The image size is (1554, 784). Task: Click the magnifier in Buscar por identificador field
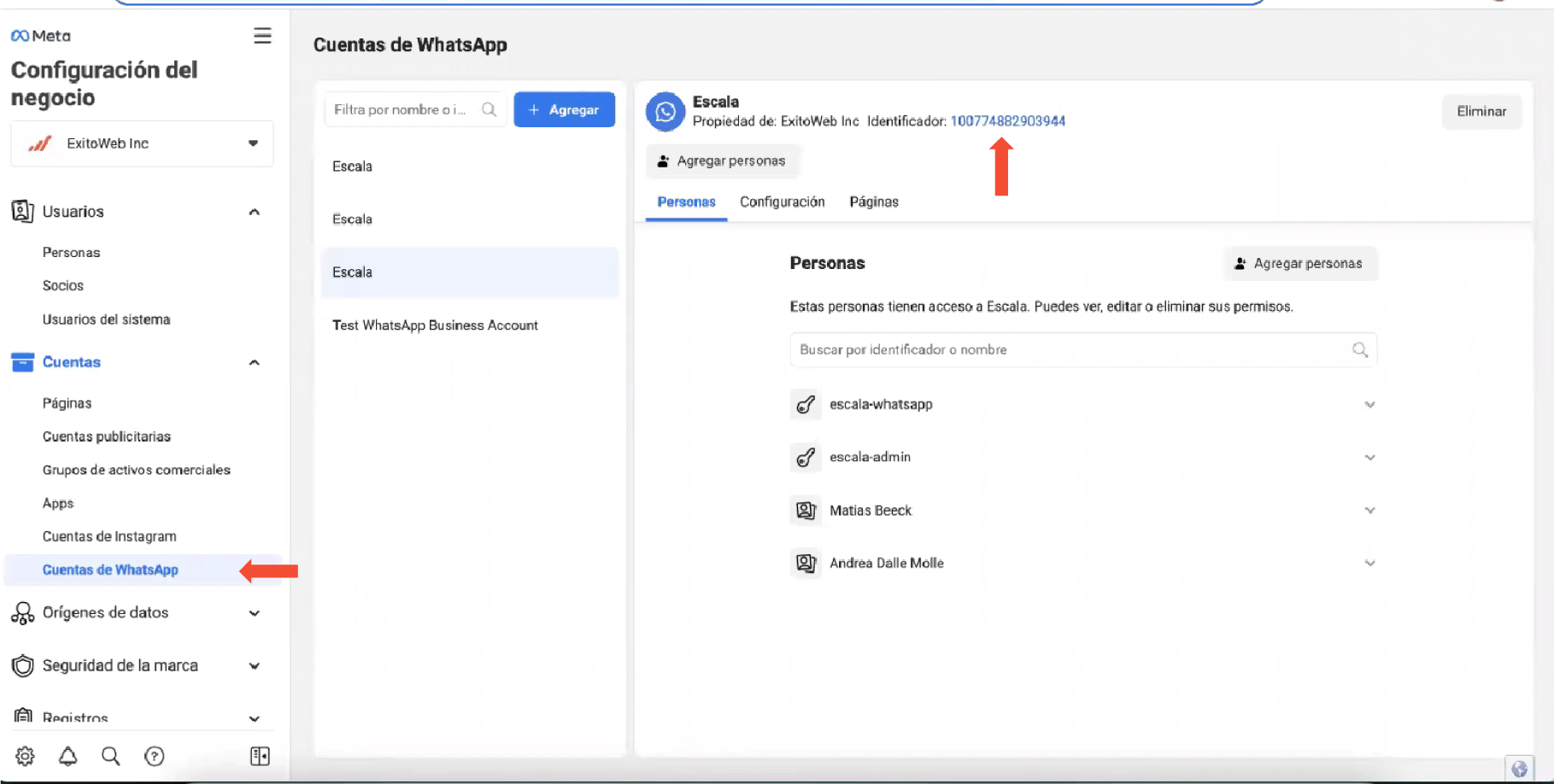[1360, 349]
